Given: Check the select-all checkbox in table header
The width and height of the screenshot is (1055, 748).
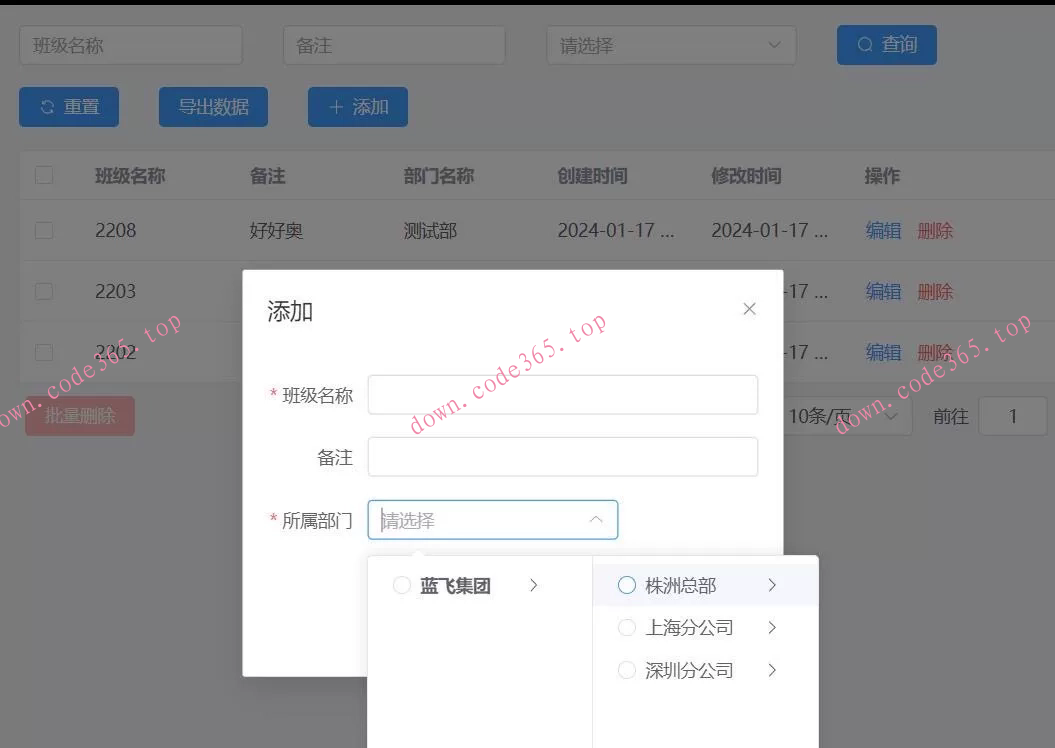Looking at the screenshot, I should click(42, 175).
